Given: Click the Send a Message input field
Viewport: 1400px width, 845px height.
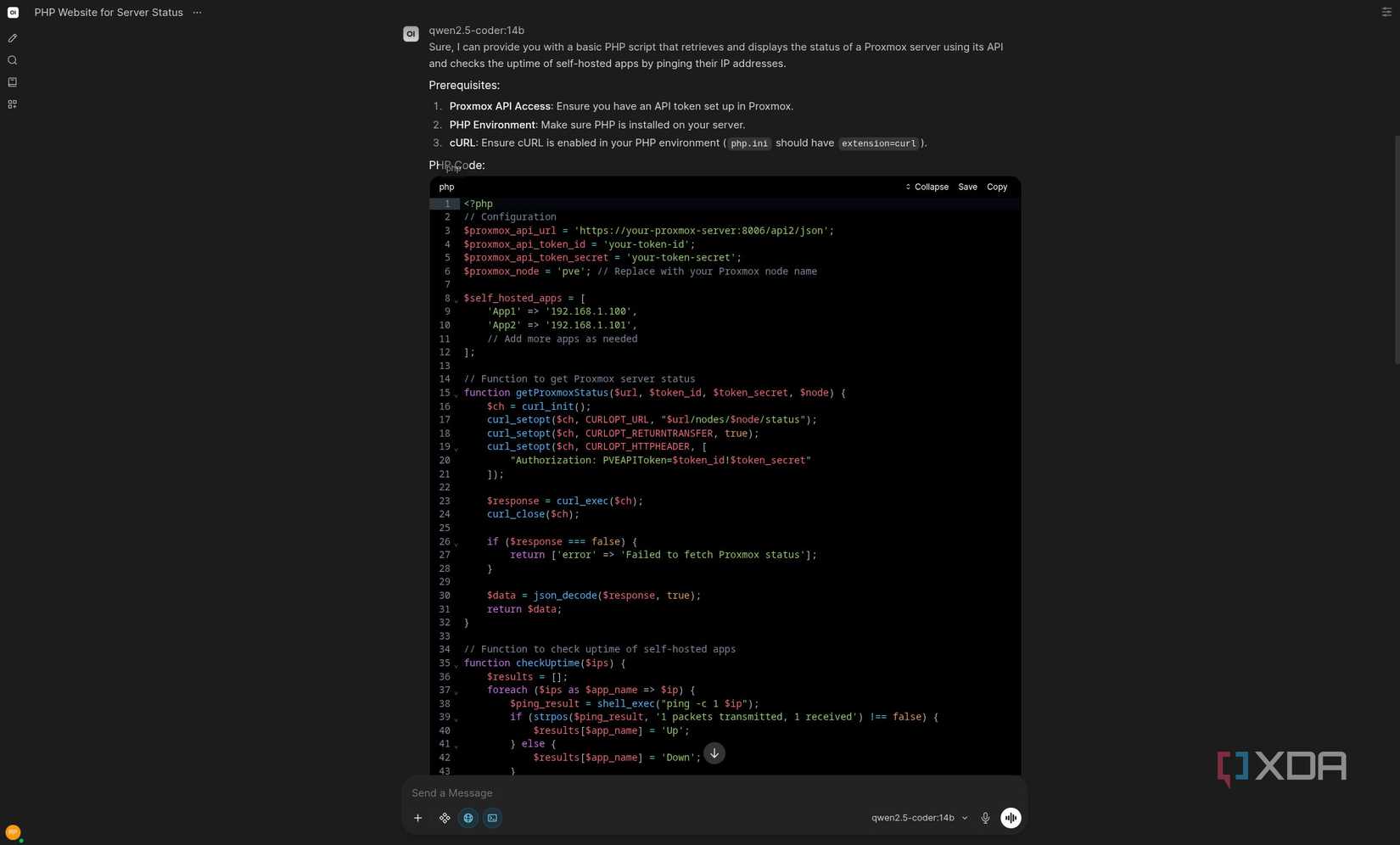Looking at the screenshot, I should tap(714, 793).
